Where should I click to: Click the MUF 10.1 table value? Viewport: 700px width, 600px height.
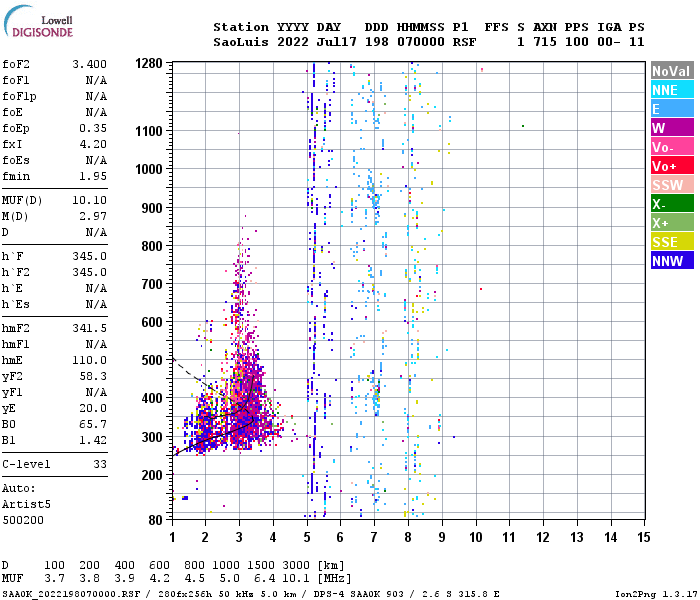pos(296,579)
